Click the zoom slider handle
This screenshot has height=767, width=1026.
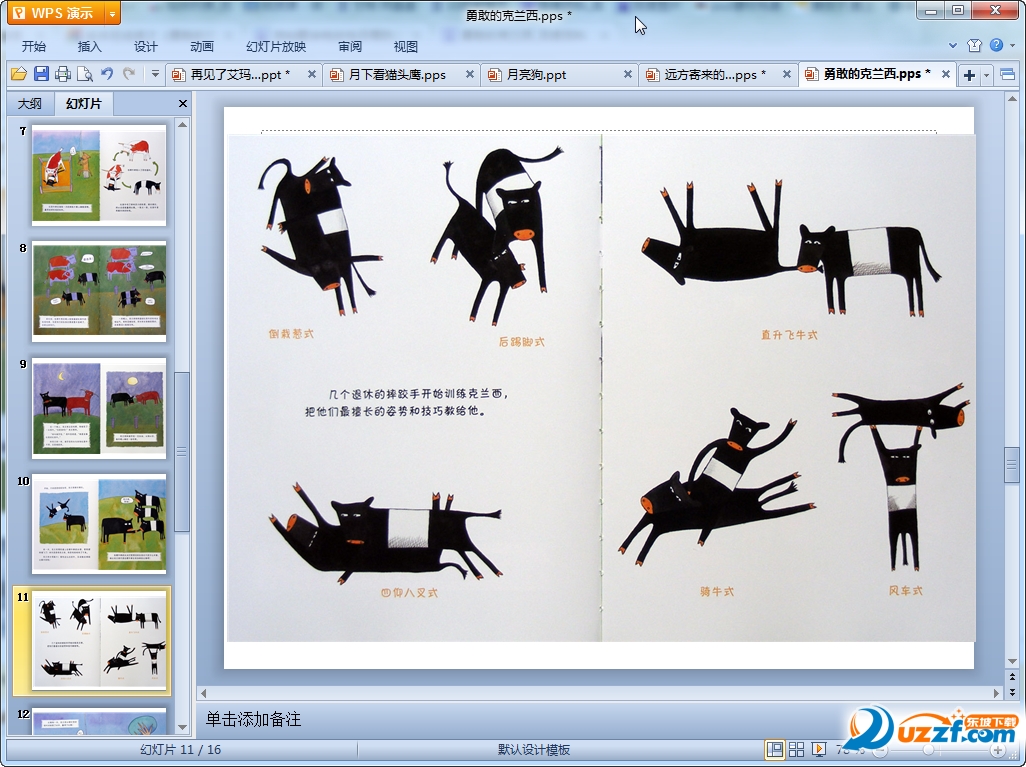(x=929, y=750)
